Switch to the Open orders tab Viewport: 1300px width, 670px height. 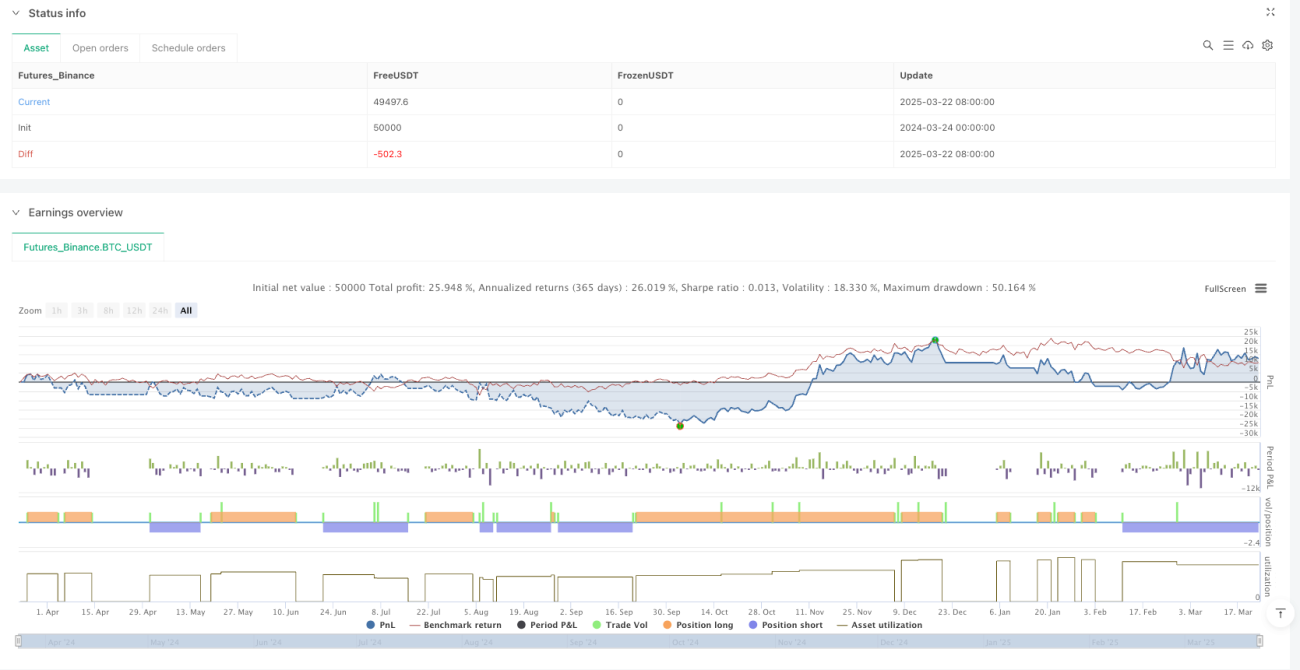(100, 48)
